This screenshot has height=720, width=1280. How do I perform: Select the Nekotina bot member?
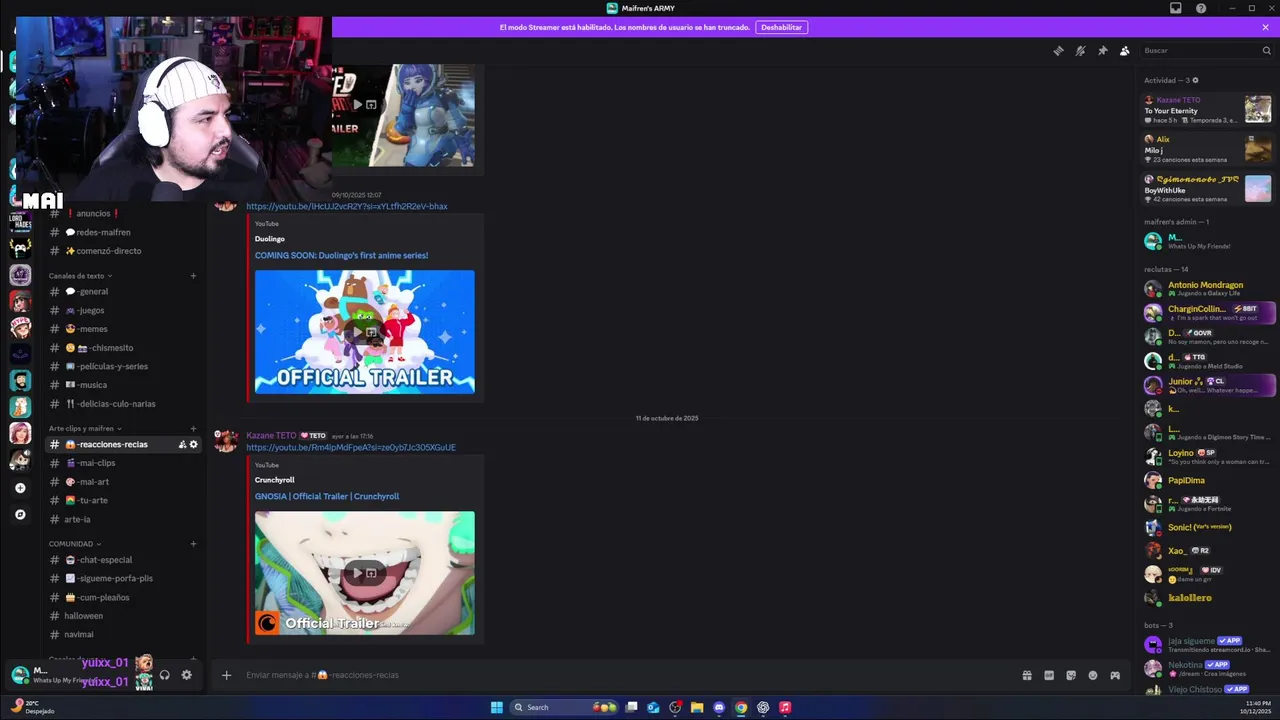(x=1208, y=668)
